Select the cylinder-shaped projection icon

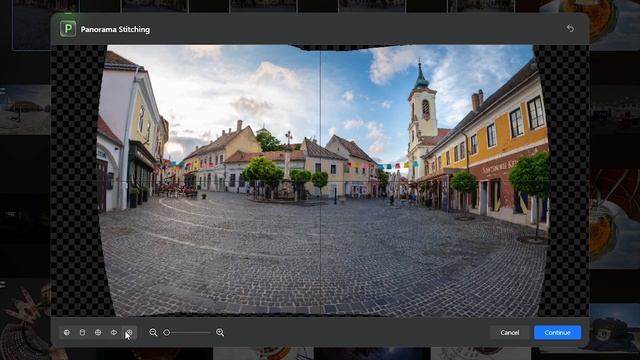click(82, 333)
